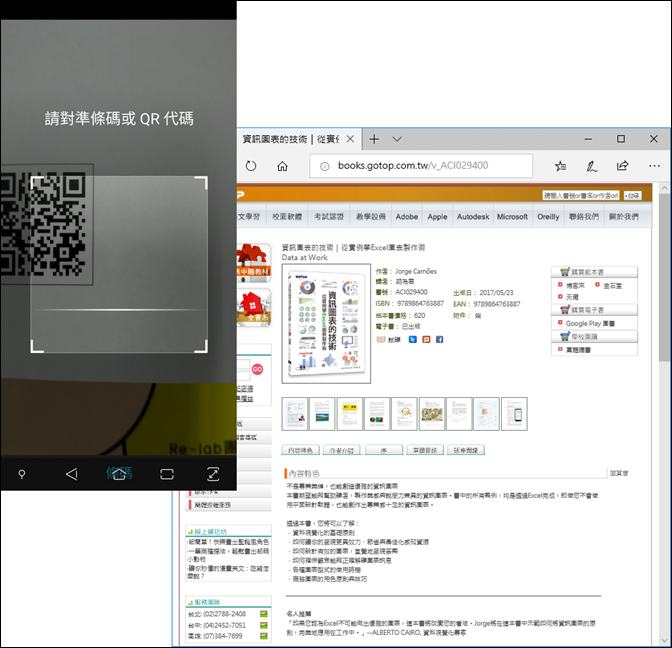The height and width of the screenshot is (648, 672).
Task: Open the 聯絡我們 navigation item
Action: tap(584, 217)
